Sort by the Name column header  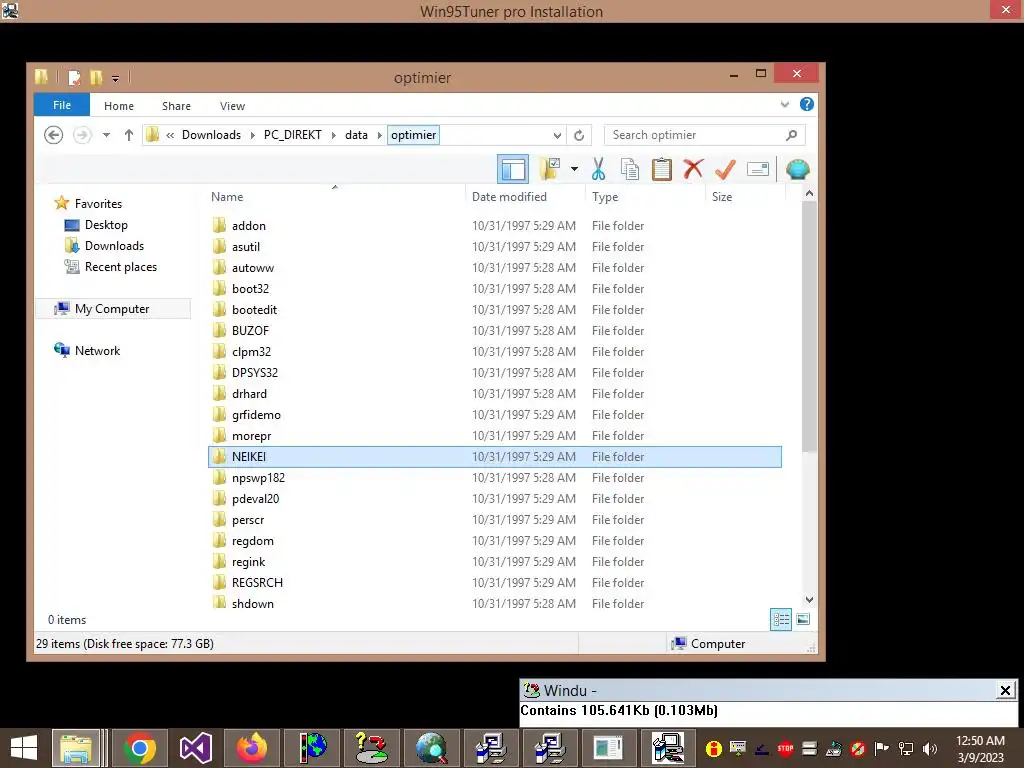[x=227, y=197]
